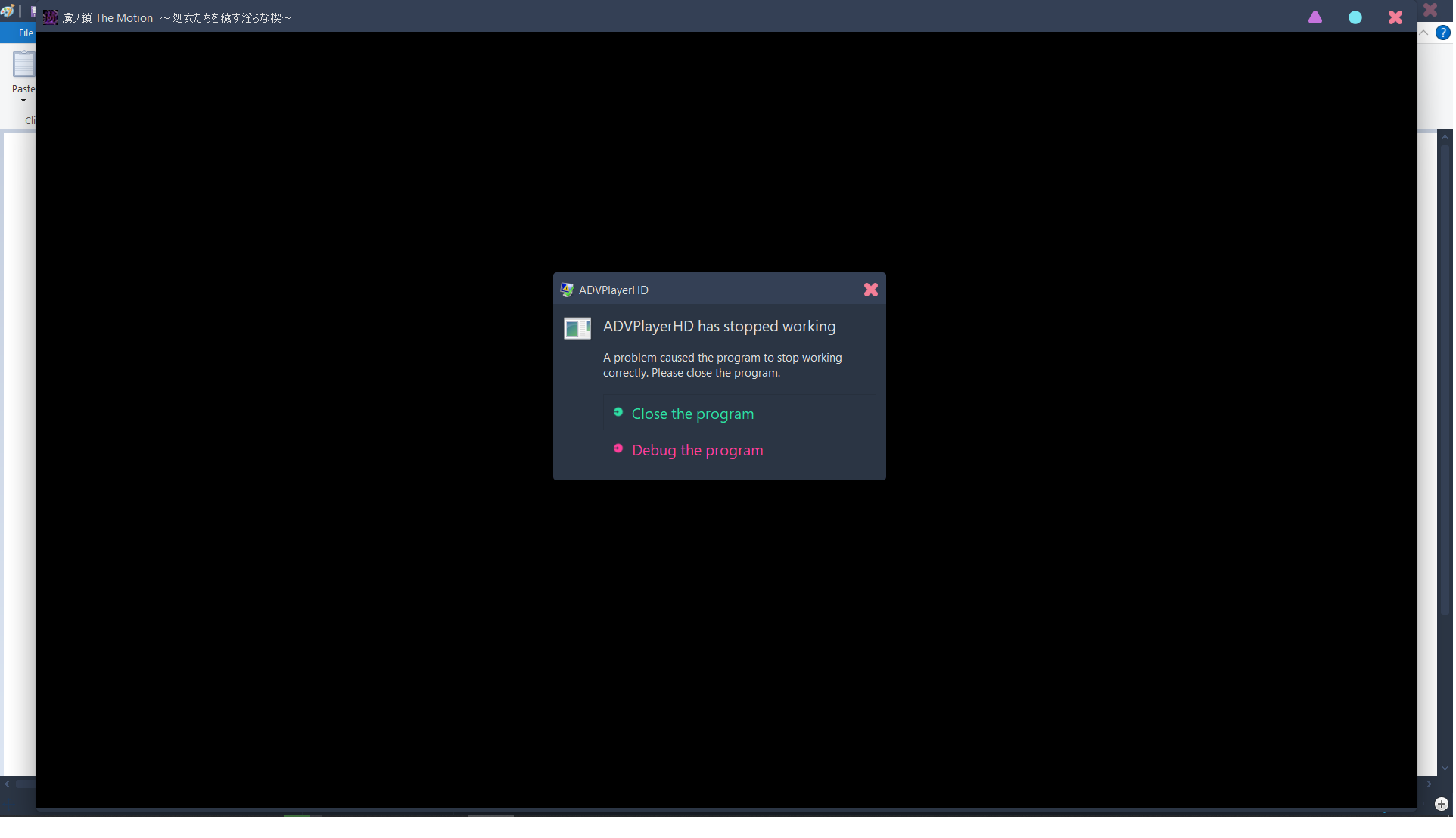Minimize game window with purple triangle button
The height and width of the screenshot is (838, 1456).
1315,17
